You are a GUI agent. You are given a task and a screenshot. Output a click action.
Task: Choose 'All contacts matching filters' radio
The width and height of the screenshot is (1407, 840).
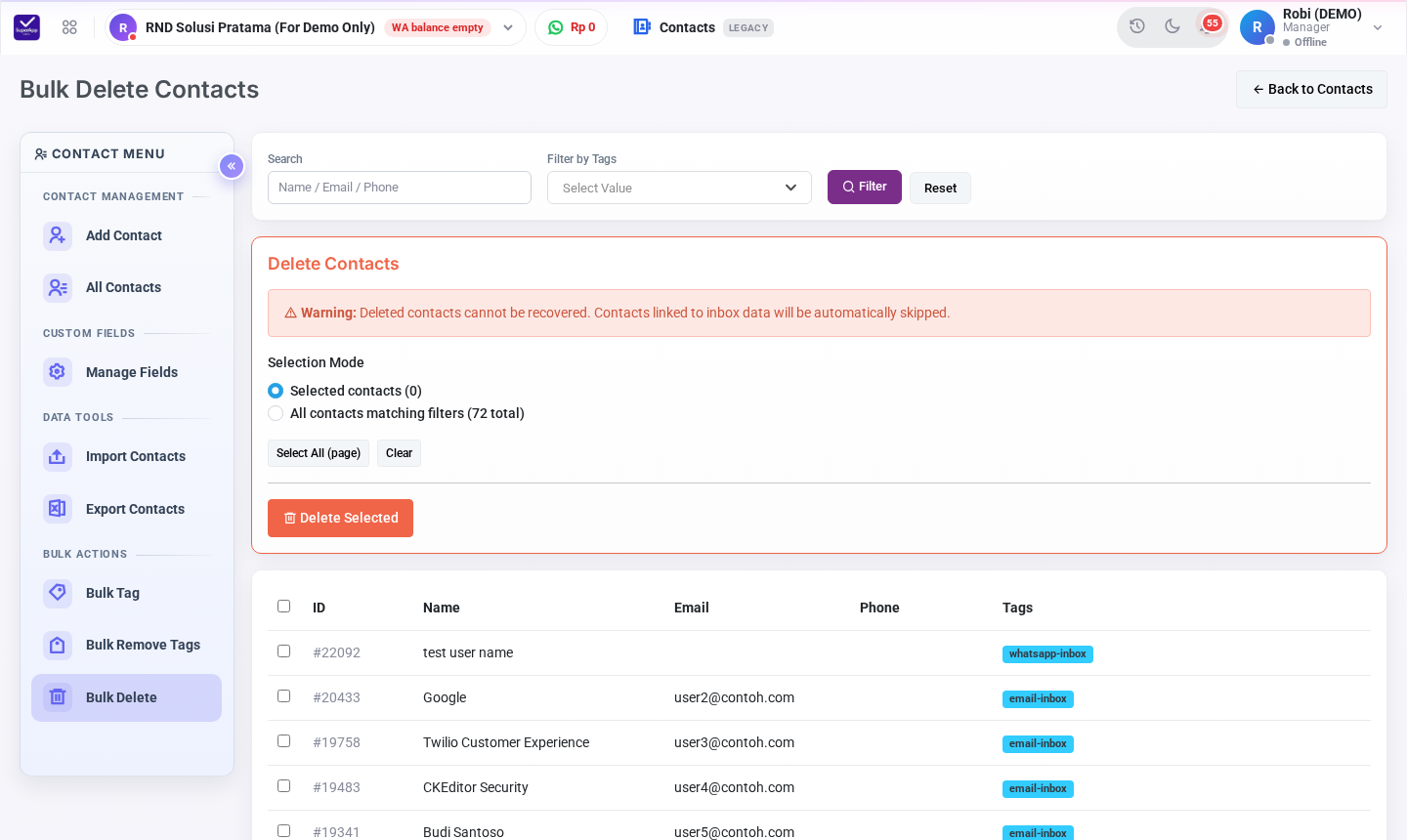click(x=276, y=413)
